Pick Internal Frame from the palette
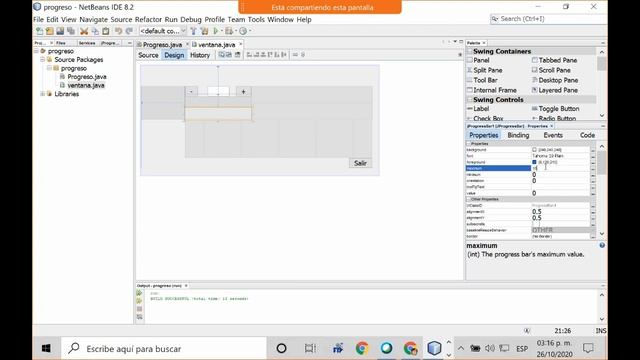The width and height of the screenshot is (640, 360). pyautogui.click(x=492, y=90)
